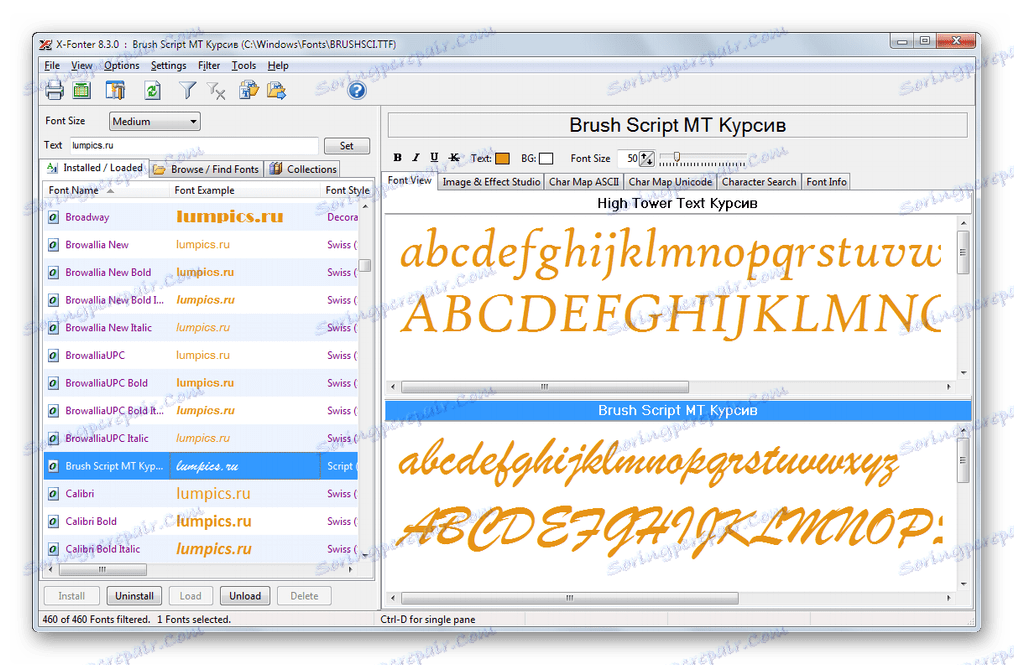
Task: Open the Help menu
Action: pos(278,65)
